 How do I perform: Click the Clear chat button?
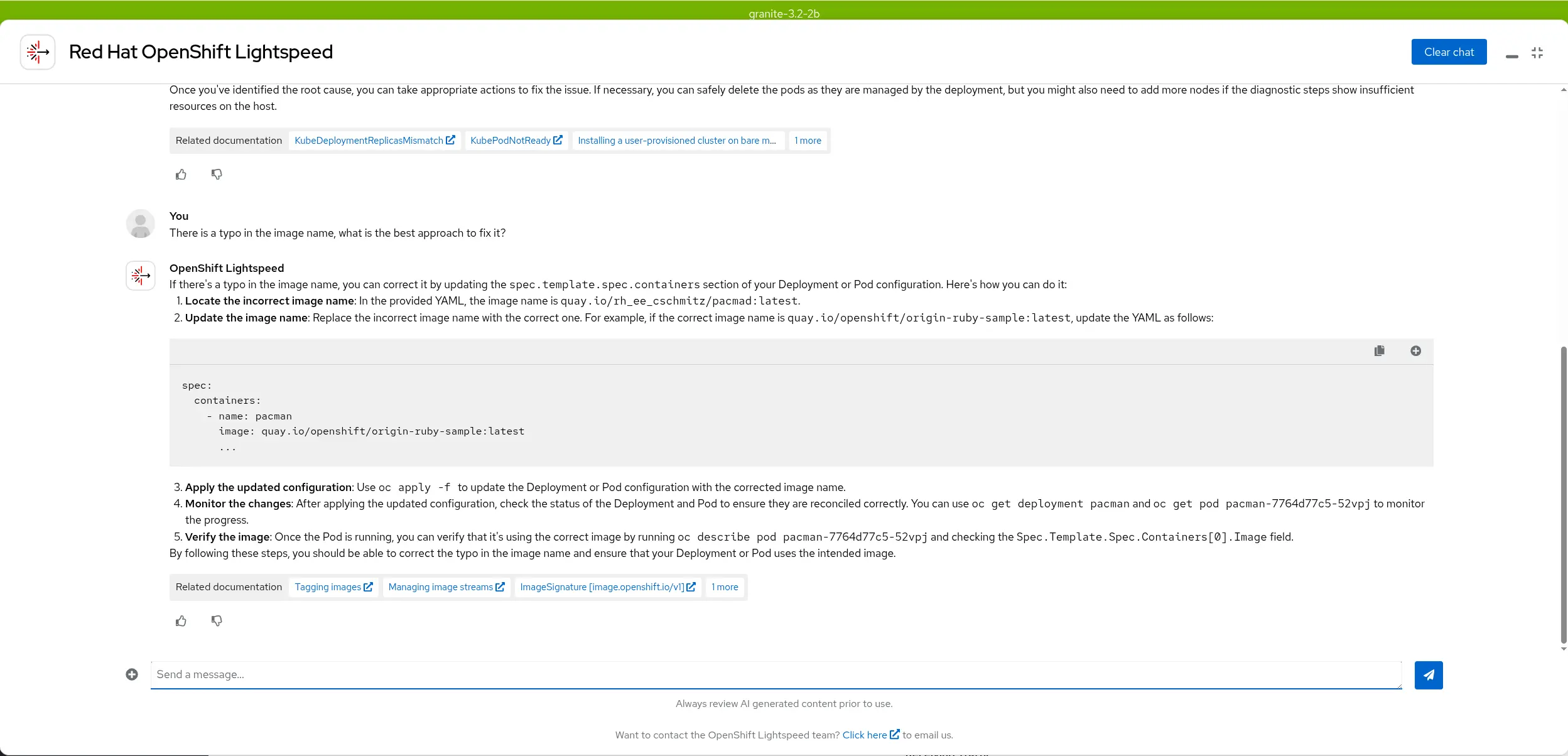click(x=1449, y=52)
